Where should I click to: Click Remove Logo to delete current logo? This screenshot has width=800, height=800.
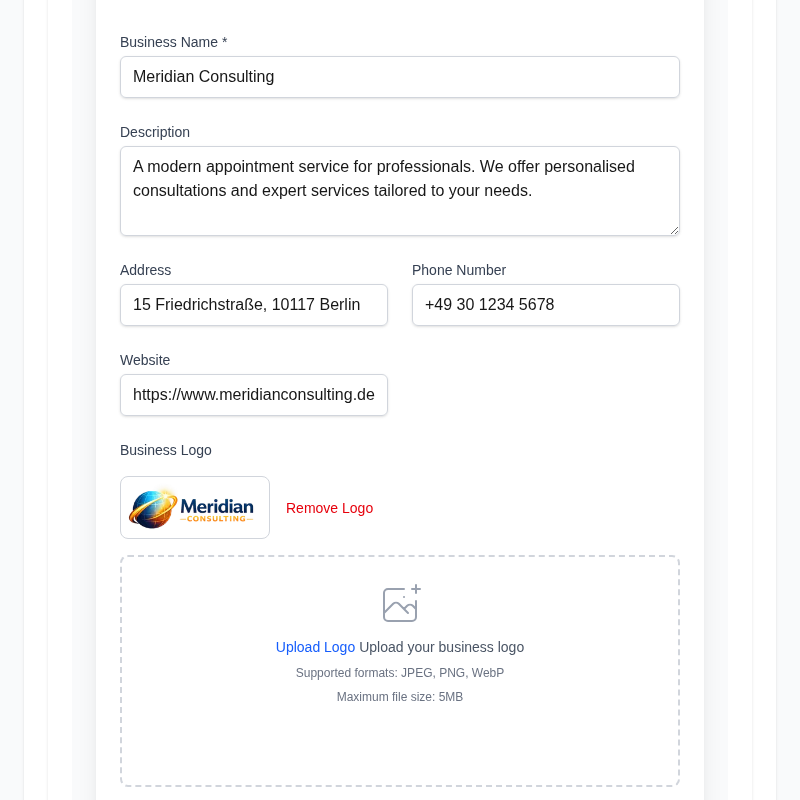point(329,508)
